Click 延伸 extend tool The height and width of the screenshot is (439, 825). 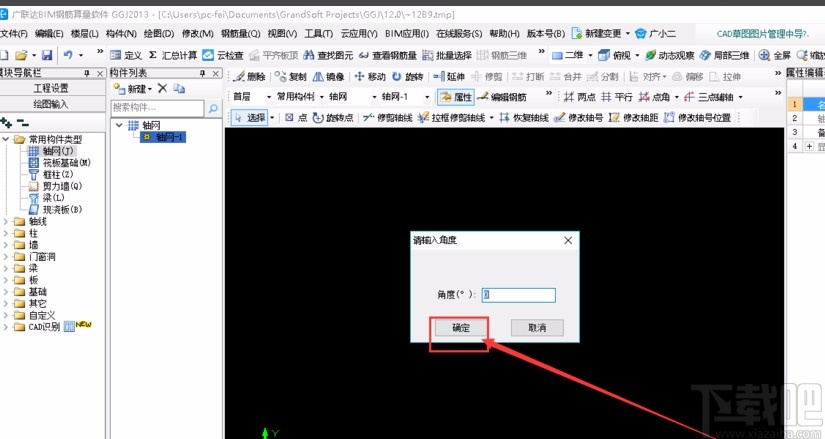tap(449, 77)
